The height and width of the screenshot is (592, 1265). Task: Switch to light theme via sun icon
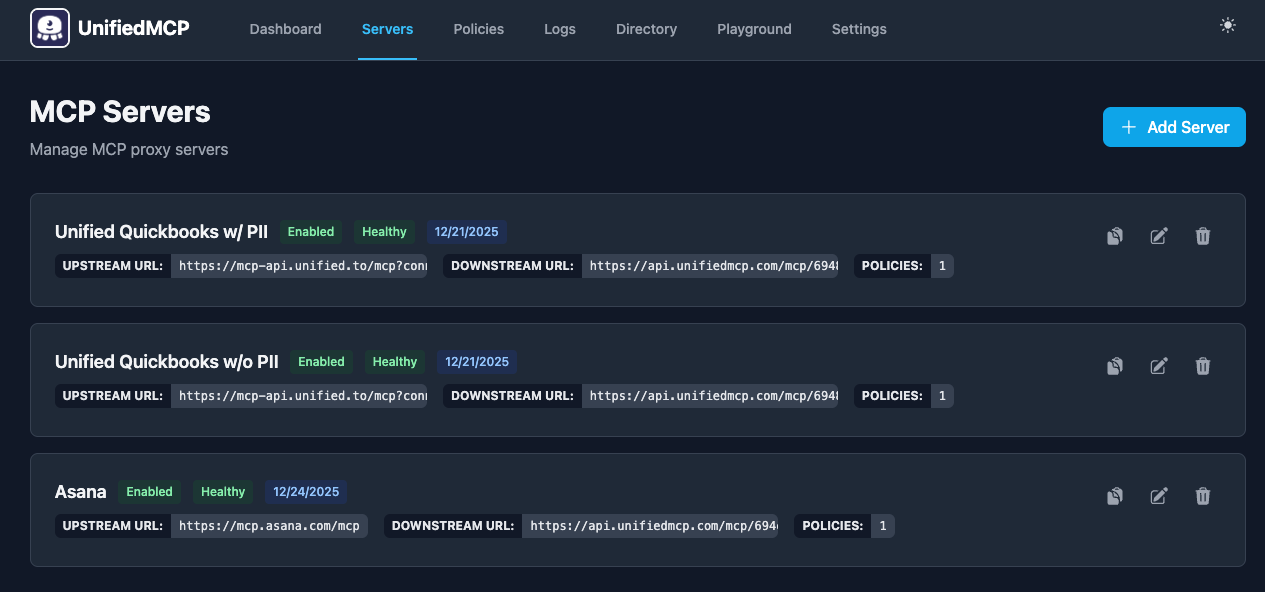(1228, 25)
